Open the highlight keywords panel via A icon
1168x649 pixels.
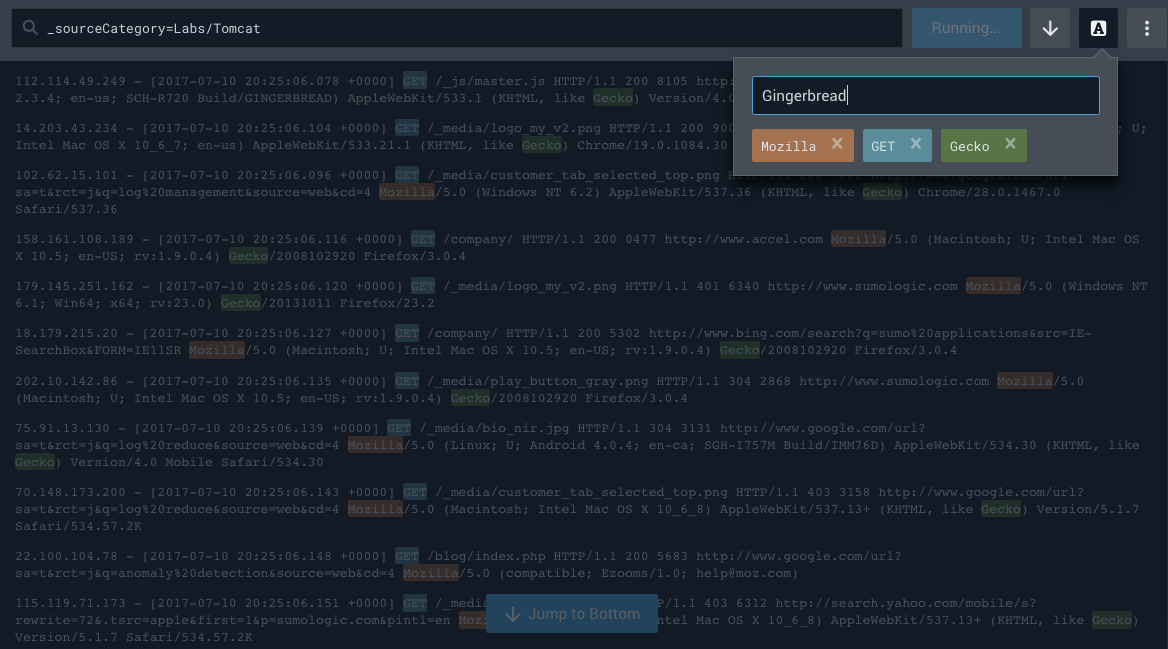point(1097,27)
